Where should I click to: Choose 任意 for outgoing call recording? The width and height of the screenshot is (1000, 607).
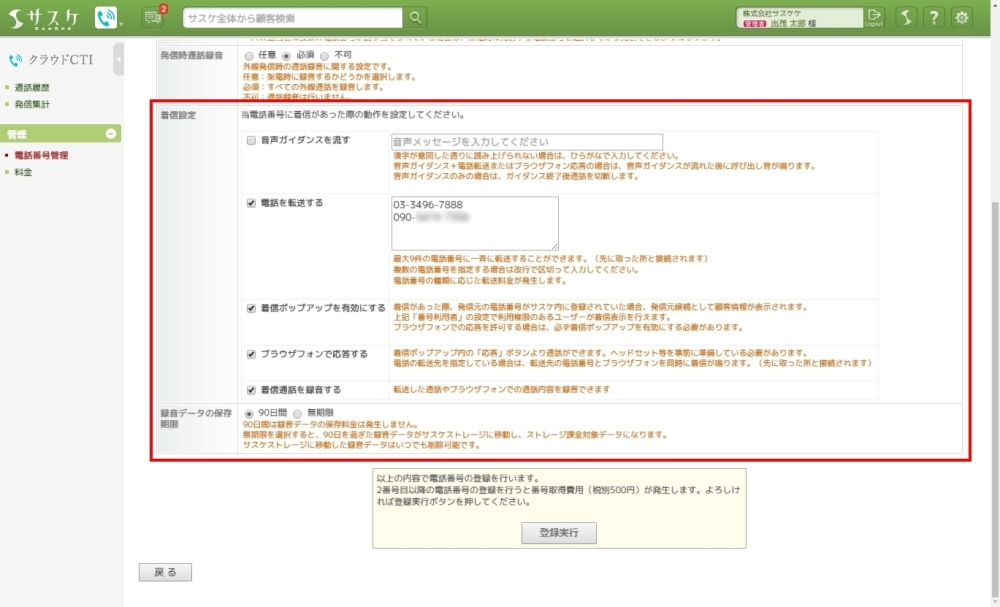coord(249,55)
